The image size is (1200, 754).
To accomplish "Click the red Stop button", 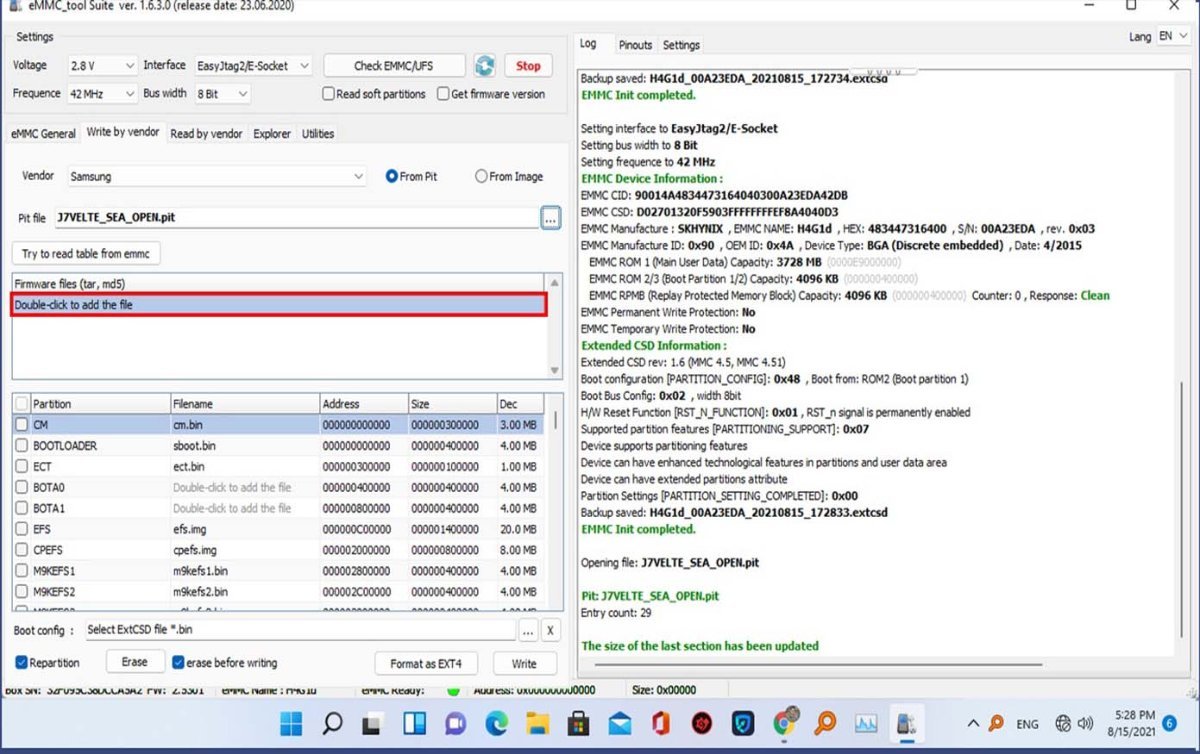I will pos(528,66).
